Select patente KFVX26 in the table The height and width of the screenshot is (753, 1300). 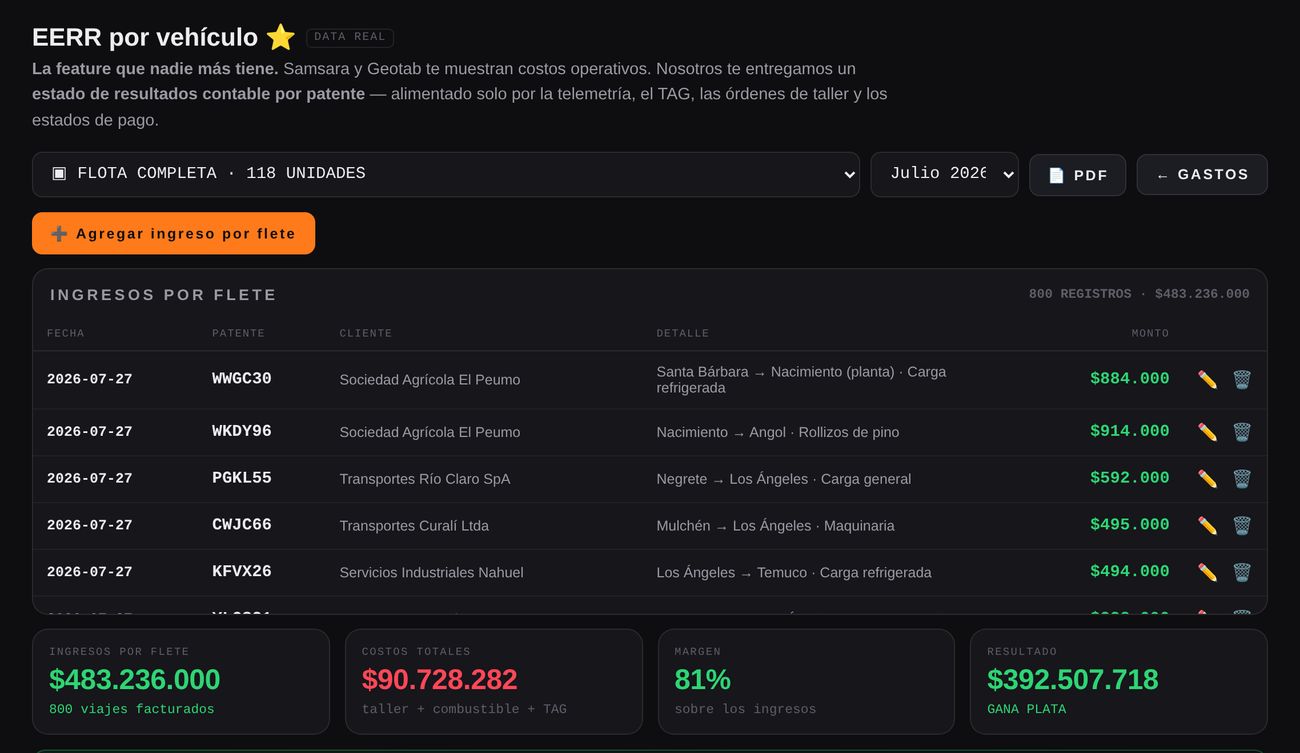pyautogui.click(x=242, y=572)
